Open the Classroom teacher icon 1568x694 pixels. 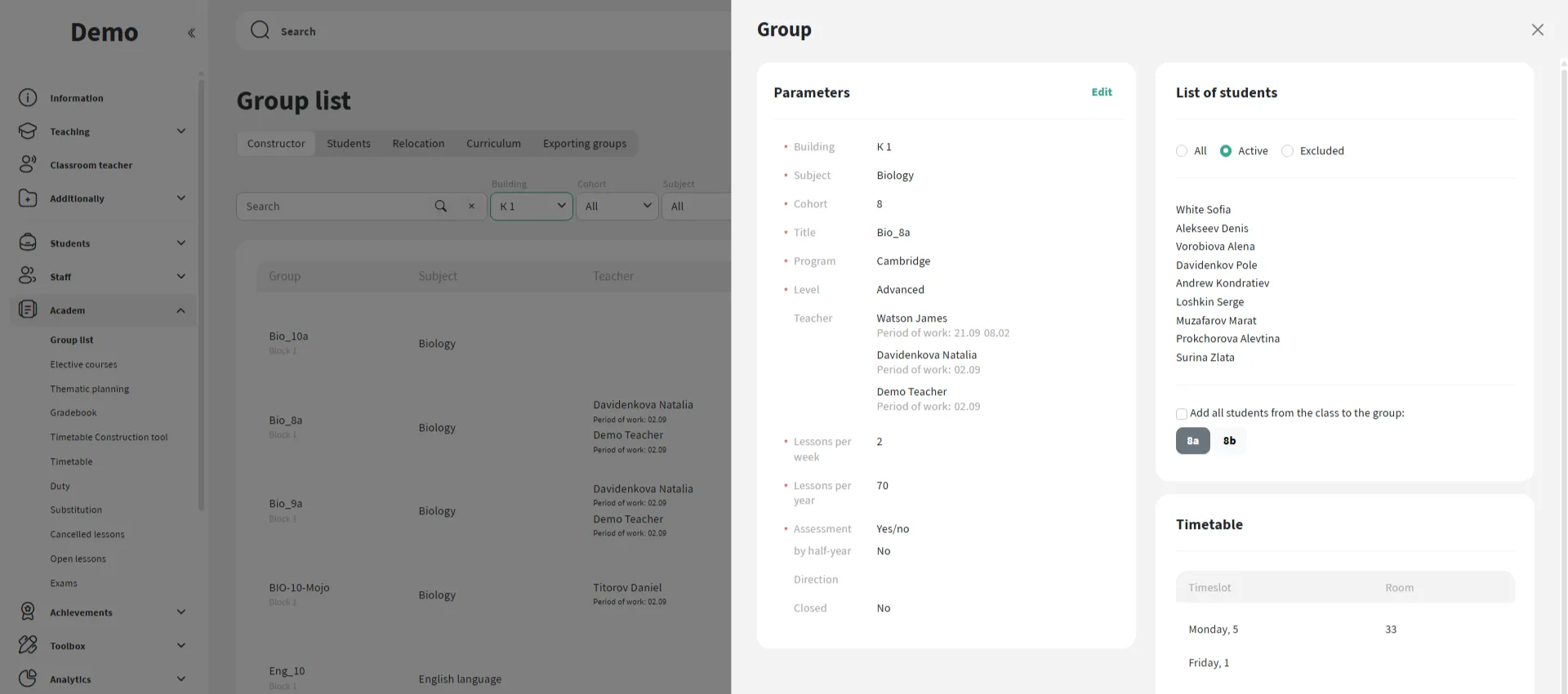click(x=28, y=165)
